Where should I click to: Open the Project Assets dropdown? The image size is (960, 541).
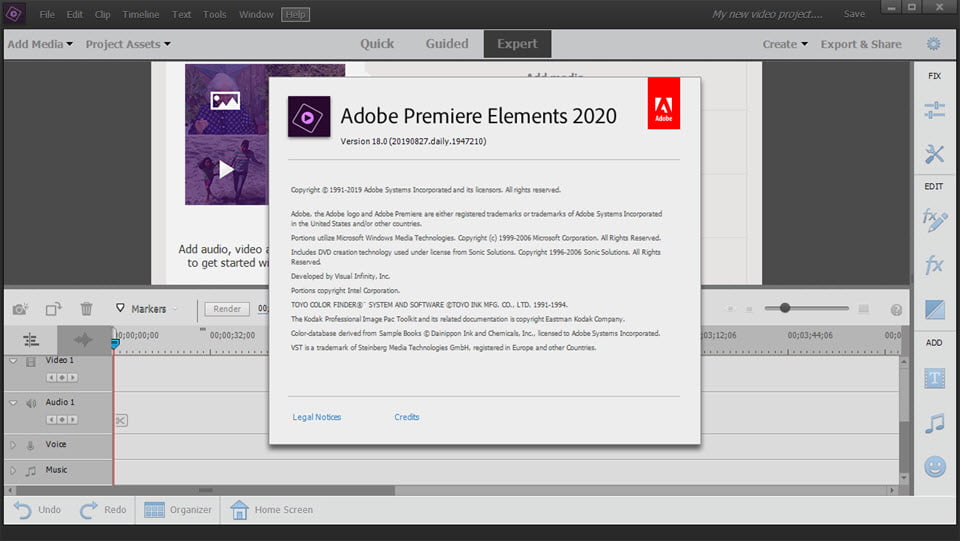tap(128, 44)
